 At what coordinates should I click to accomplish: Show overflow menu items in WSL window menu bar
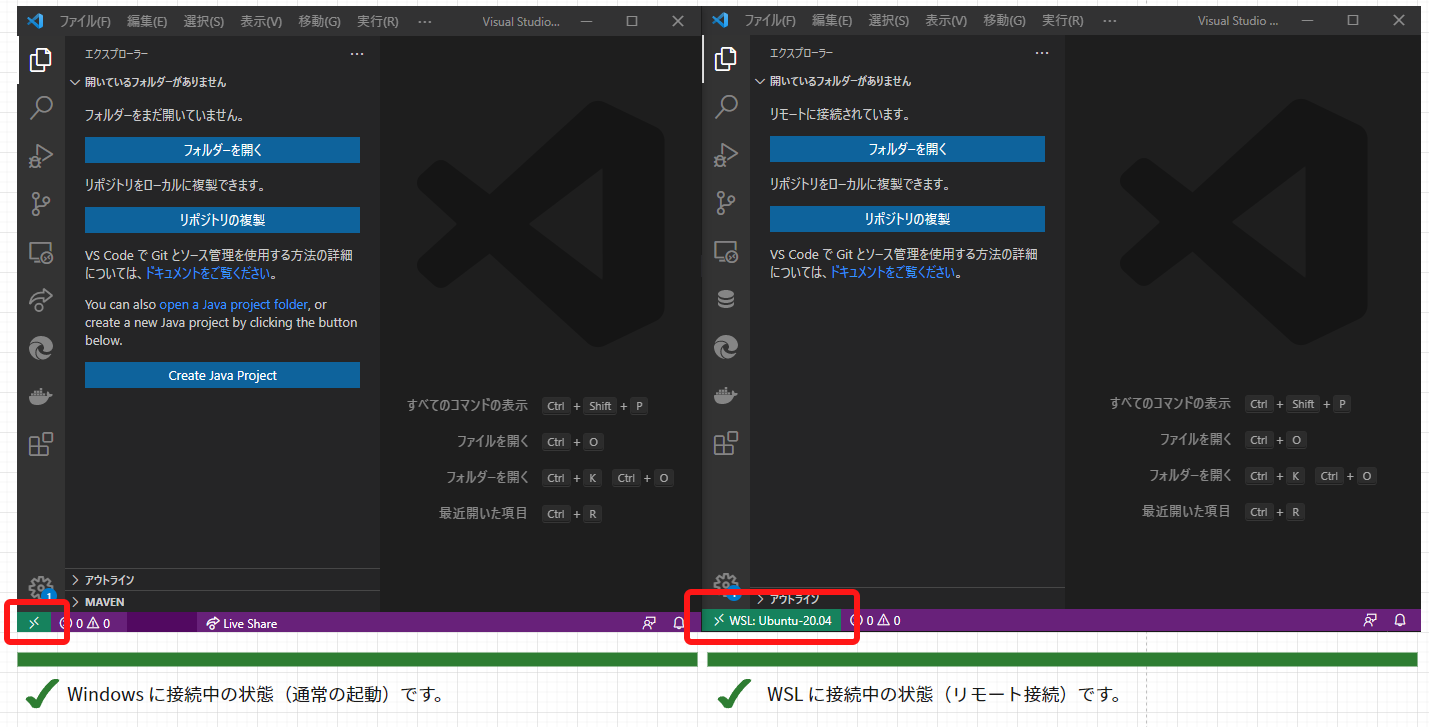tap(1110, 20)
